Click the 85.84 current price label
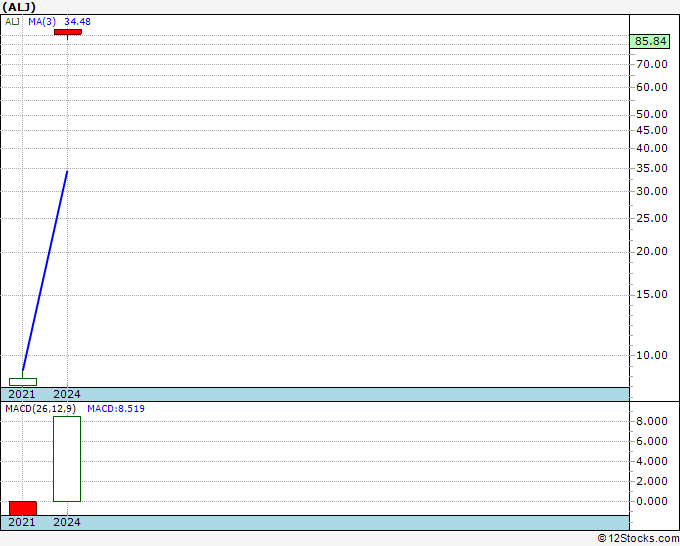This screenshot has height=546, width=680. point(650,41)
